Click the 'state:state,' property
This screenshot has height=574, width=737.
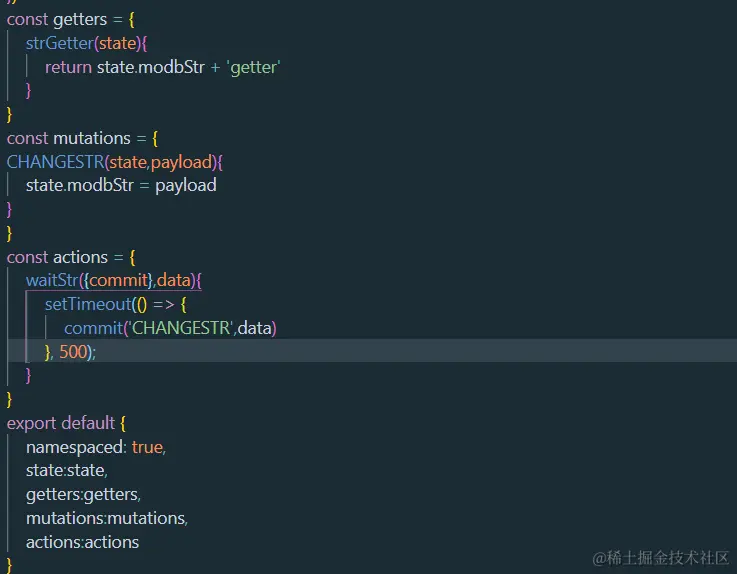click(67, 471)
